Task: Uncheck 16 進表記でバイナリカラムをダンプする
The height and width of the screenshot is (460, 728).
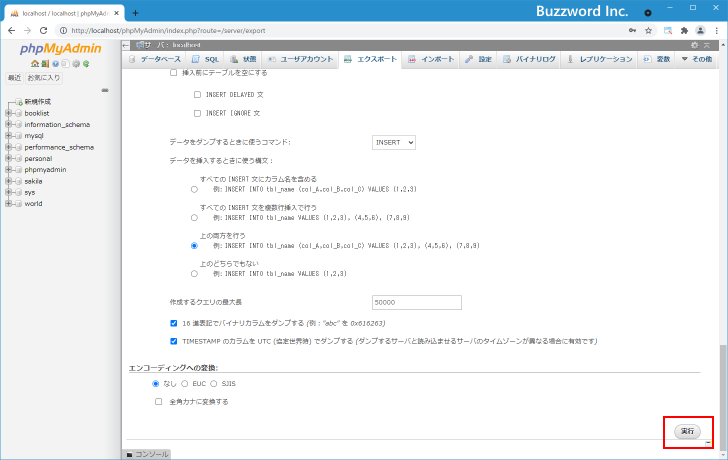Action: tap(174, 323)
